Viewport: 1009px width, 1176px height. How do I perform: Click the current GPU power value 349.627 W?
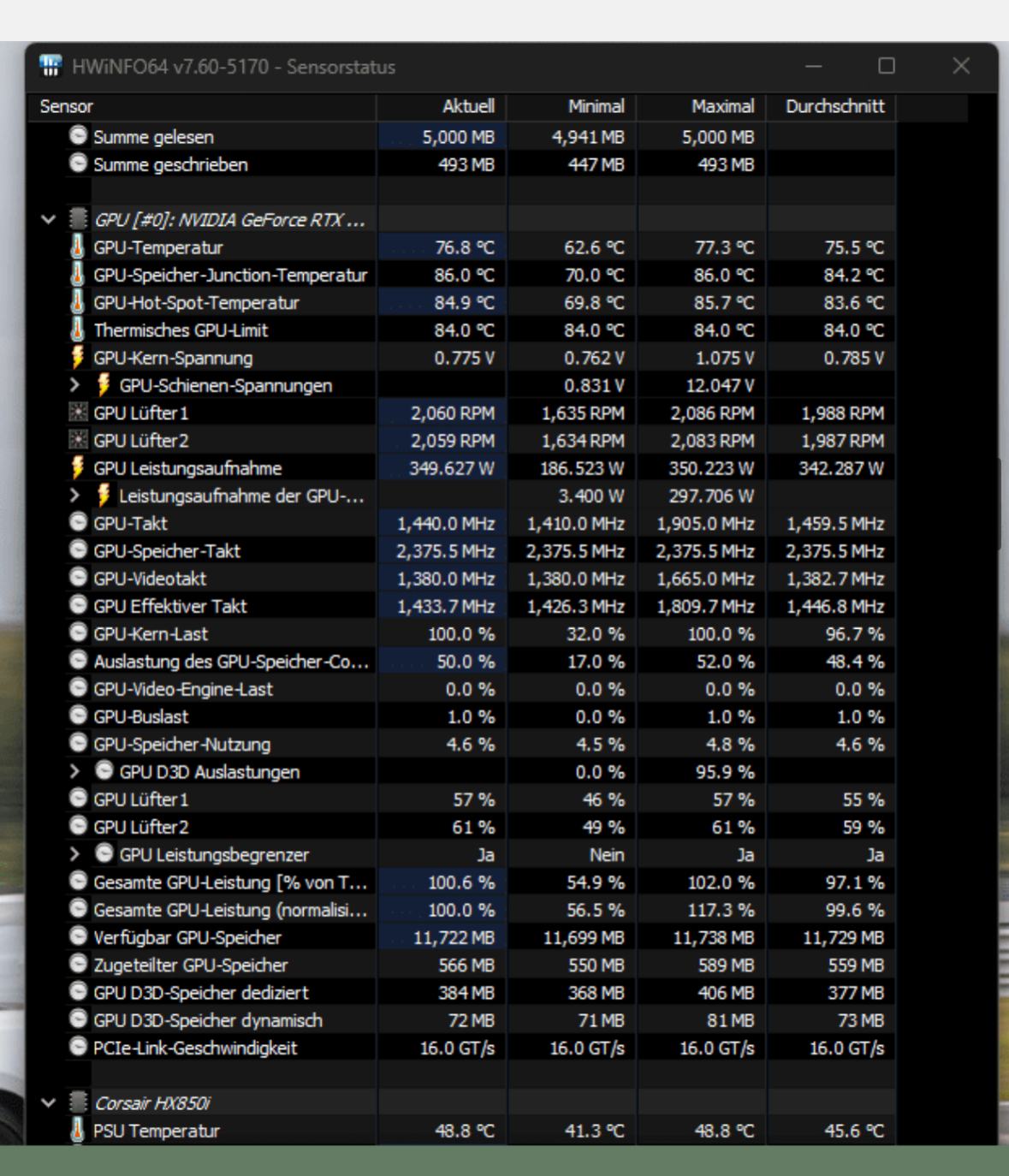click(x=452, y=468)
